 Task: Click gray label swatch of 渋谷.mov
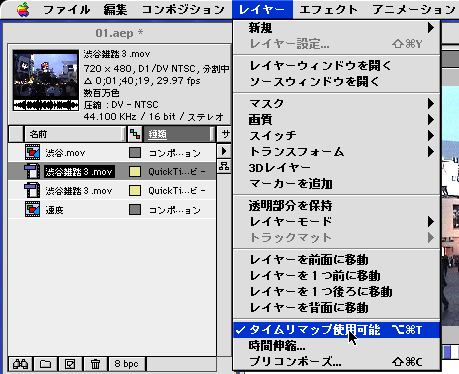pos(135,153)
